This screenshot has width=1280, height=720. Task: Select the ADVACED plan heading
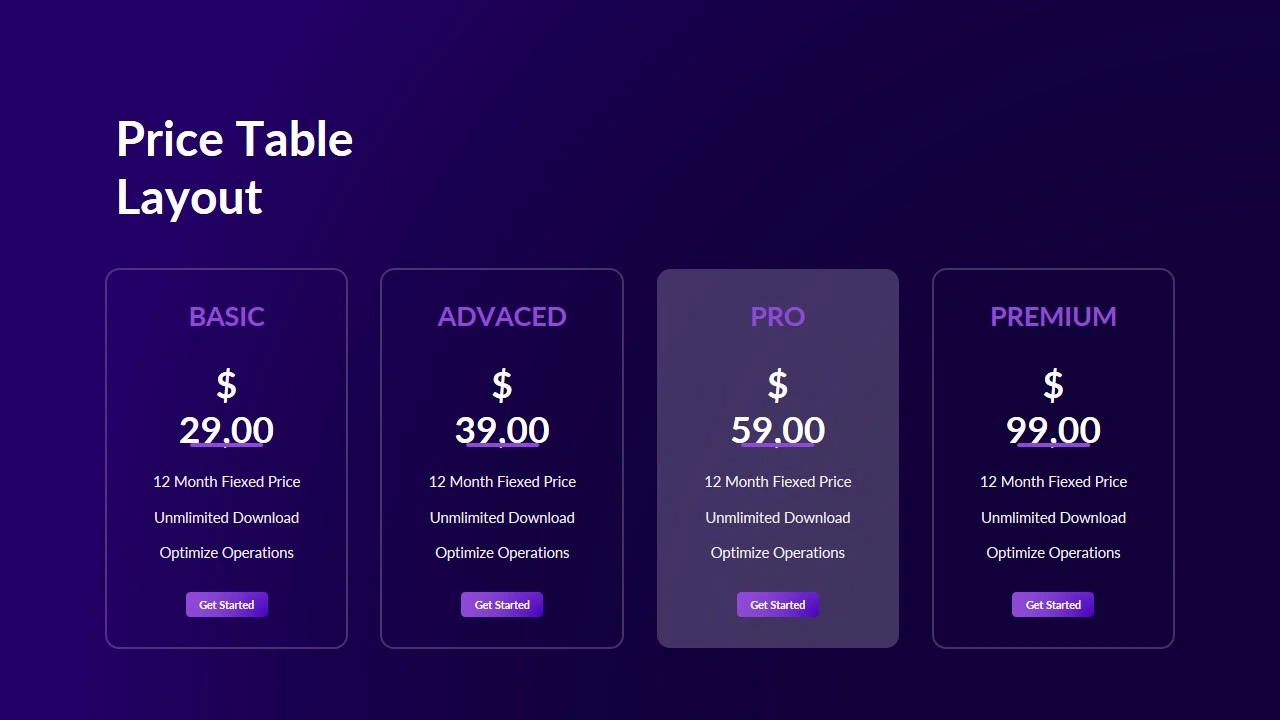click(x=502, y=317)
